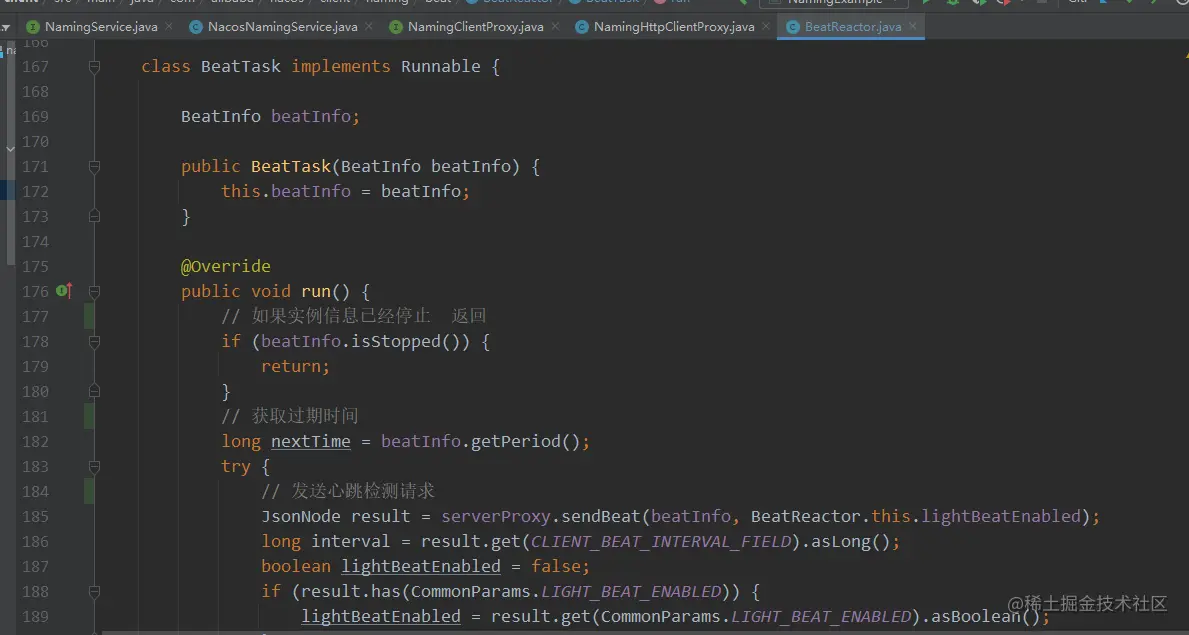Click "BeatReactor" on line 185

[x=805, y=517]
